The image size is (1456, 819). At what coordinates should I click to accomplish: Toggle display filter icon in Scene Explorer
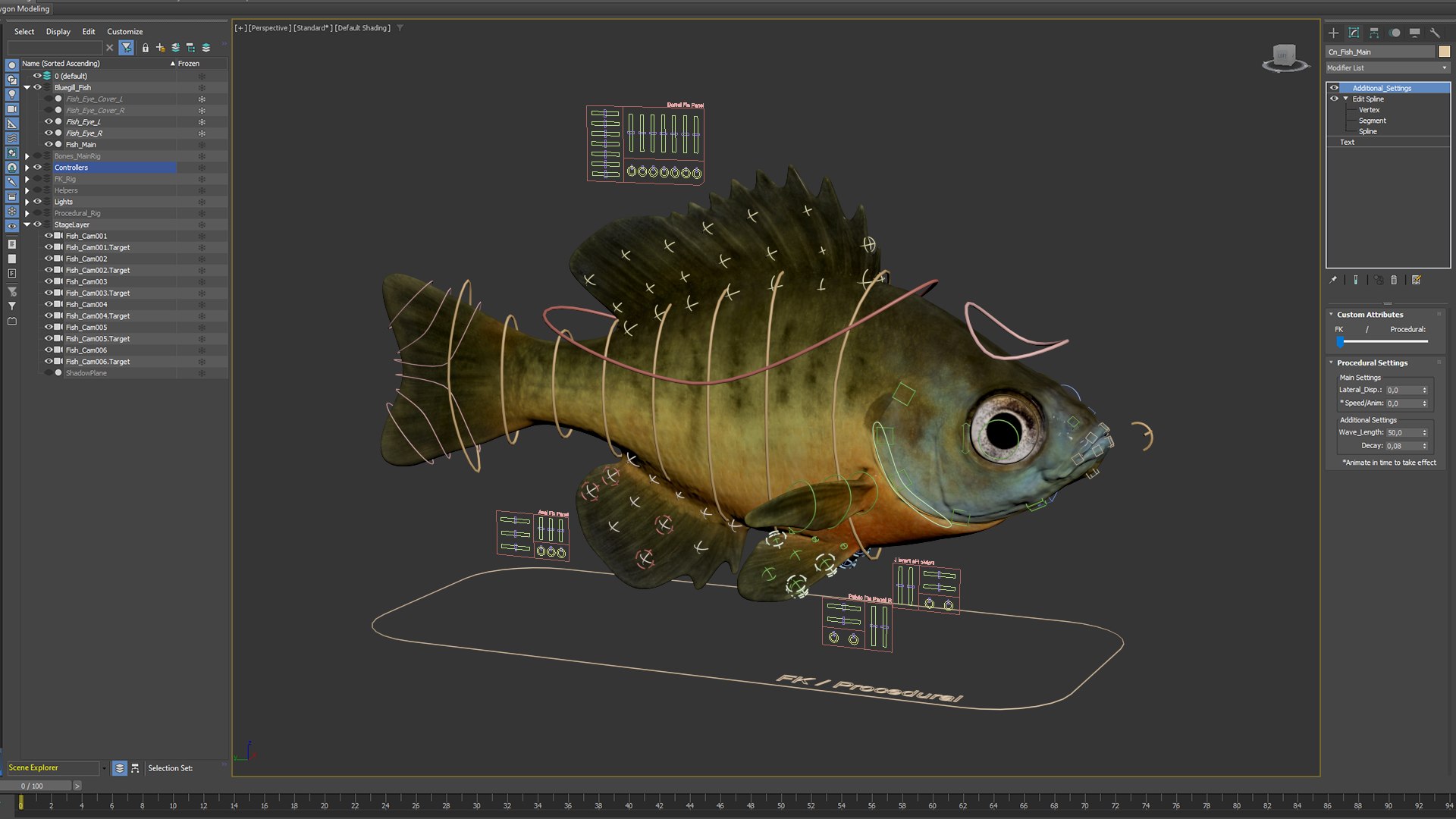[x=127, y=48]
